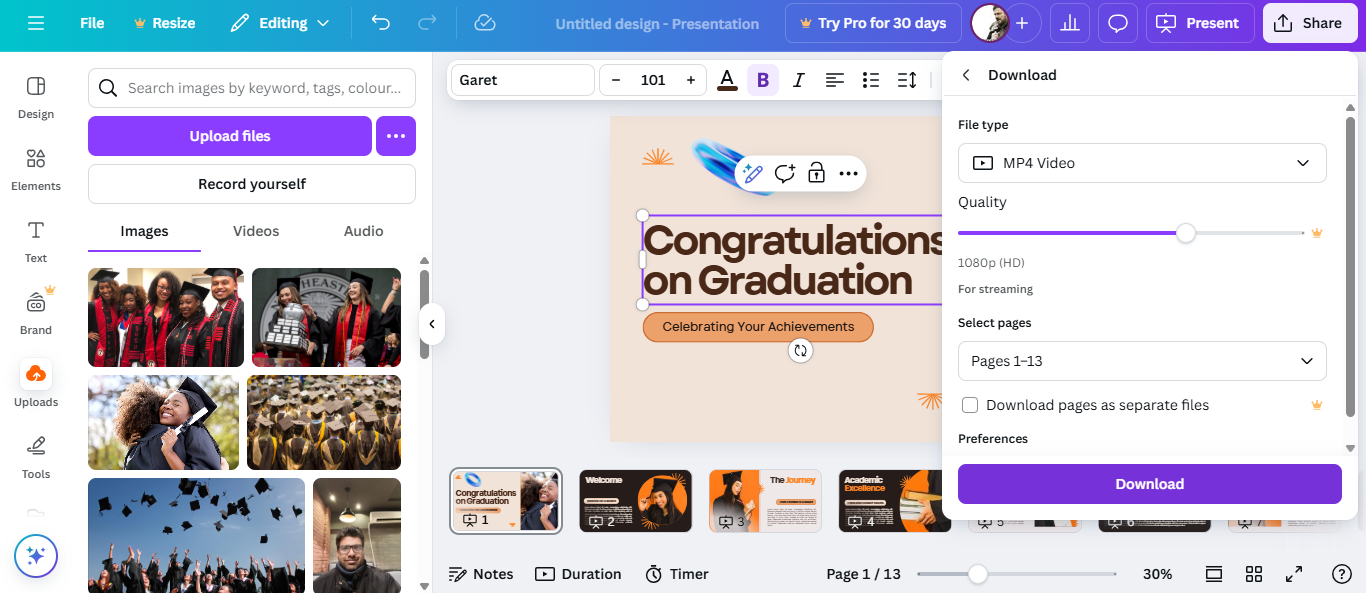The height and width of the screenshot is (593, 1366).
Task: Switch to the Images tab
Action: [x=144, y=231]
